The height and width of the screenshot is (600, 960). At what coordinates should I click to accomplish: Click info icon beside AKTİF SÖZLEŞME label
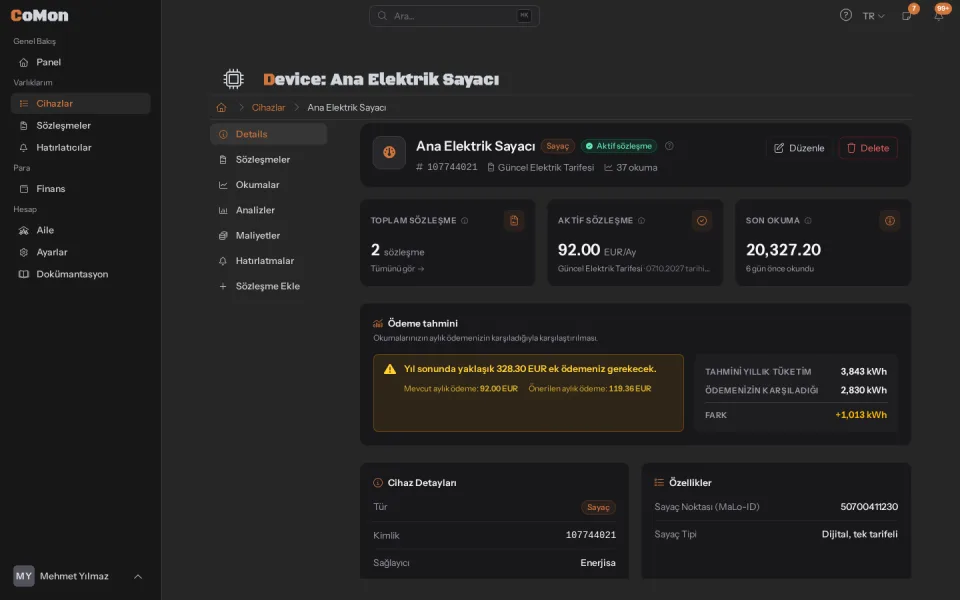642,220
